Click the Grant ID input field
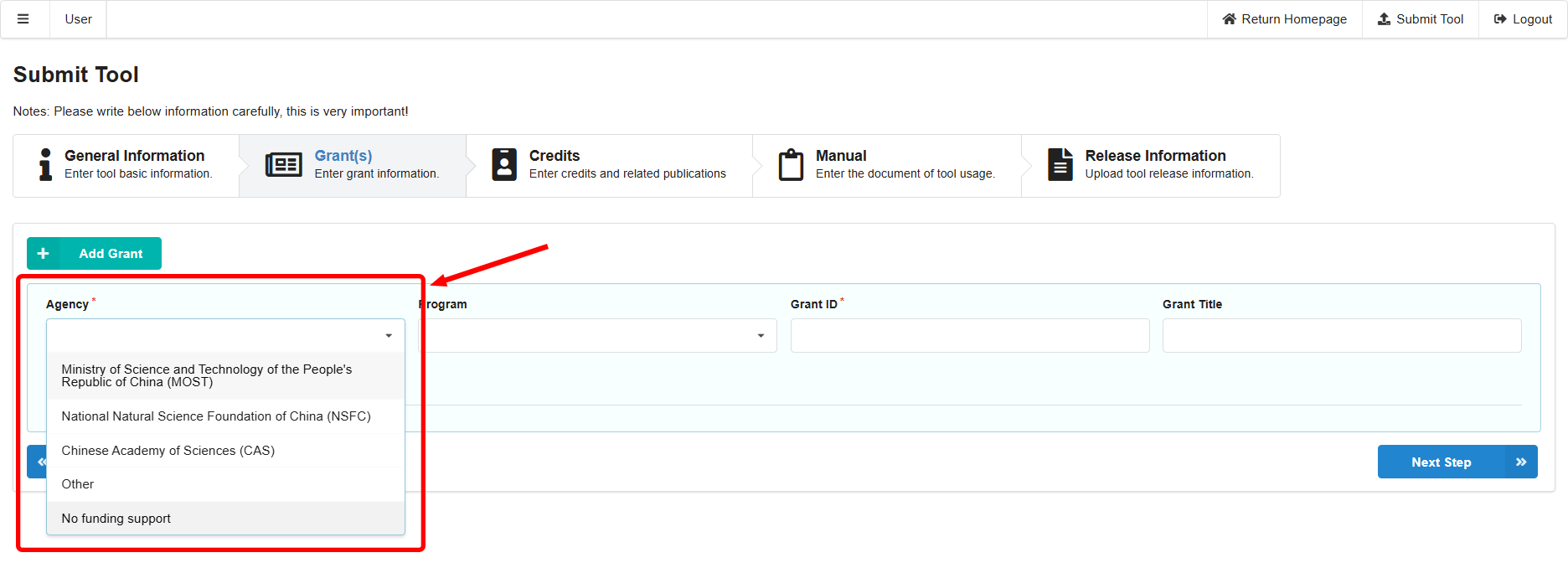1568x563 pixels. [x=969, y=336]
